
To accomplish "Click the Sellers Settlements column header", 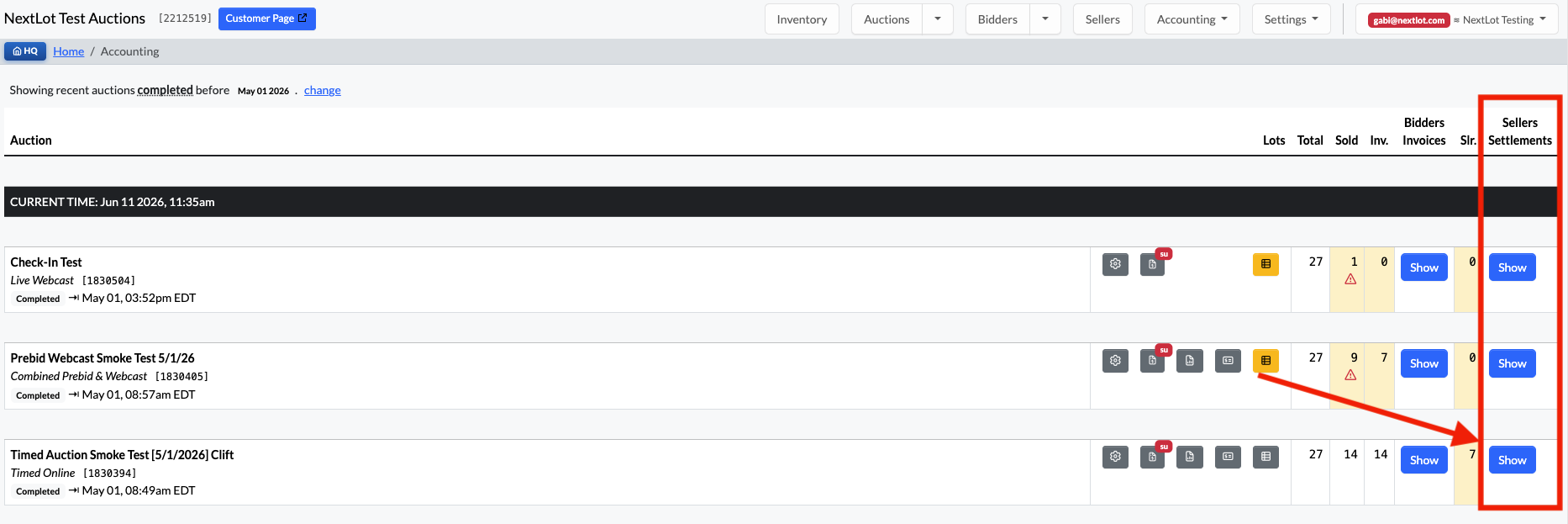I will point(1519,131).
